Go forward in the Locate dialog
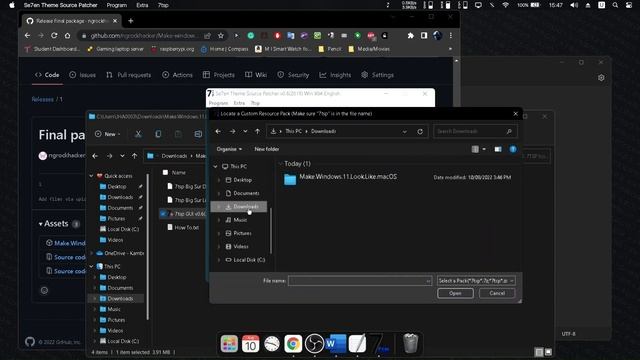Viewport: 640px width, 360px height. [232, 131]
